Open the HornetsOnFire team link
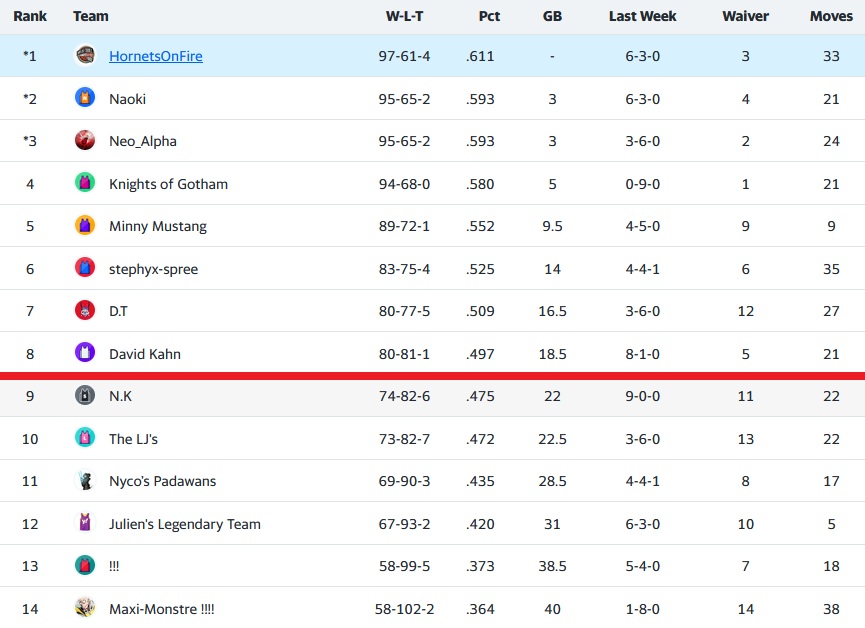Image resolution: width=865 pixels, height=628 pixels. point(155,56)
